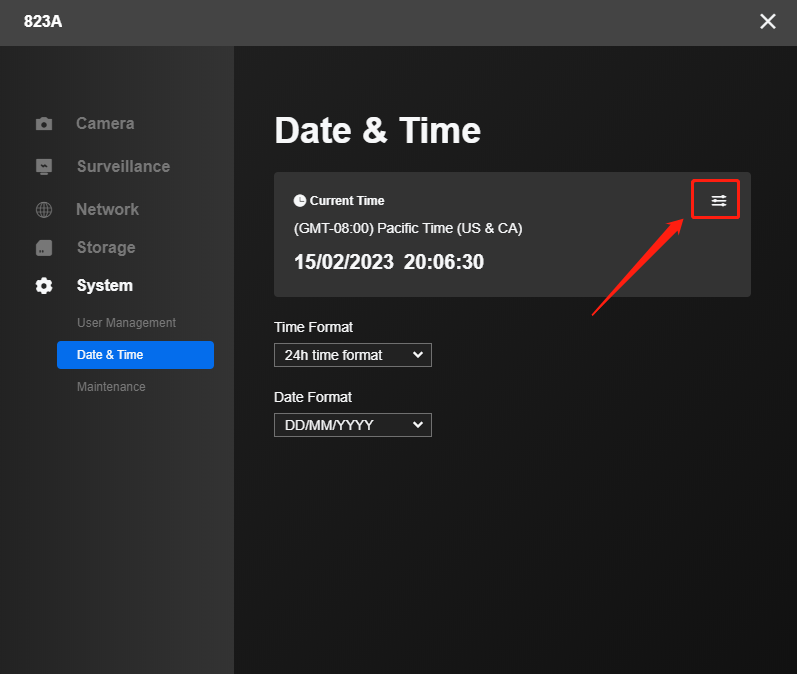
Task: Go to Storage settings
Action: (106, 248)
